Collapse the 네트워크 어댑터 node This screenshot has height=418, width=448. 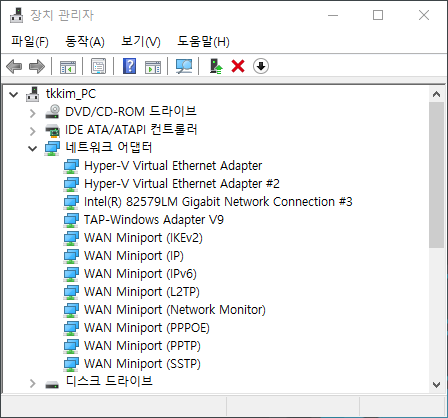point(32,148)
